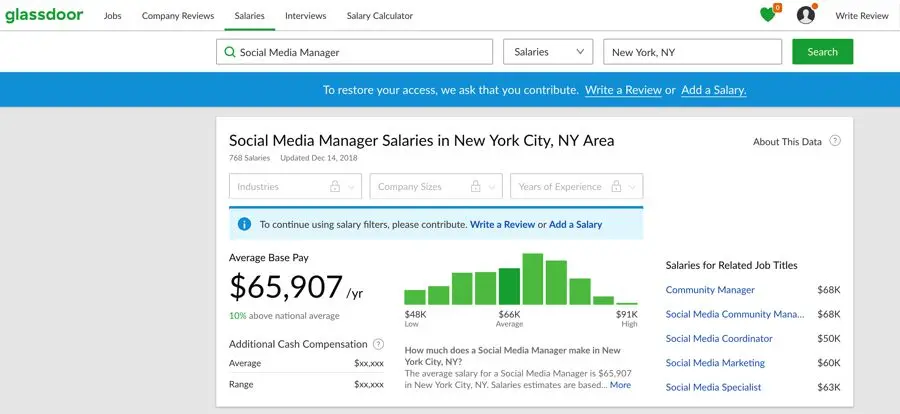This screenshot has width=900, height=414.
Task: Switch to the Interviews tab
Action: [x=305, y=16]
